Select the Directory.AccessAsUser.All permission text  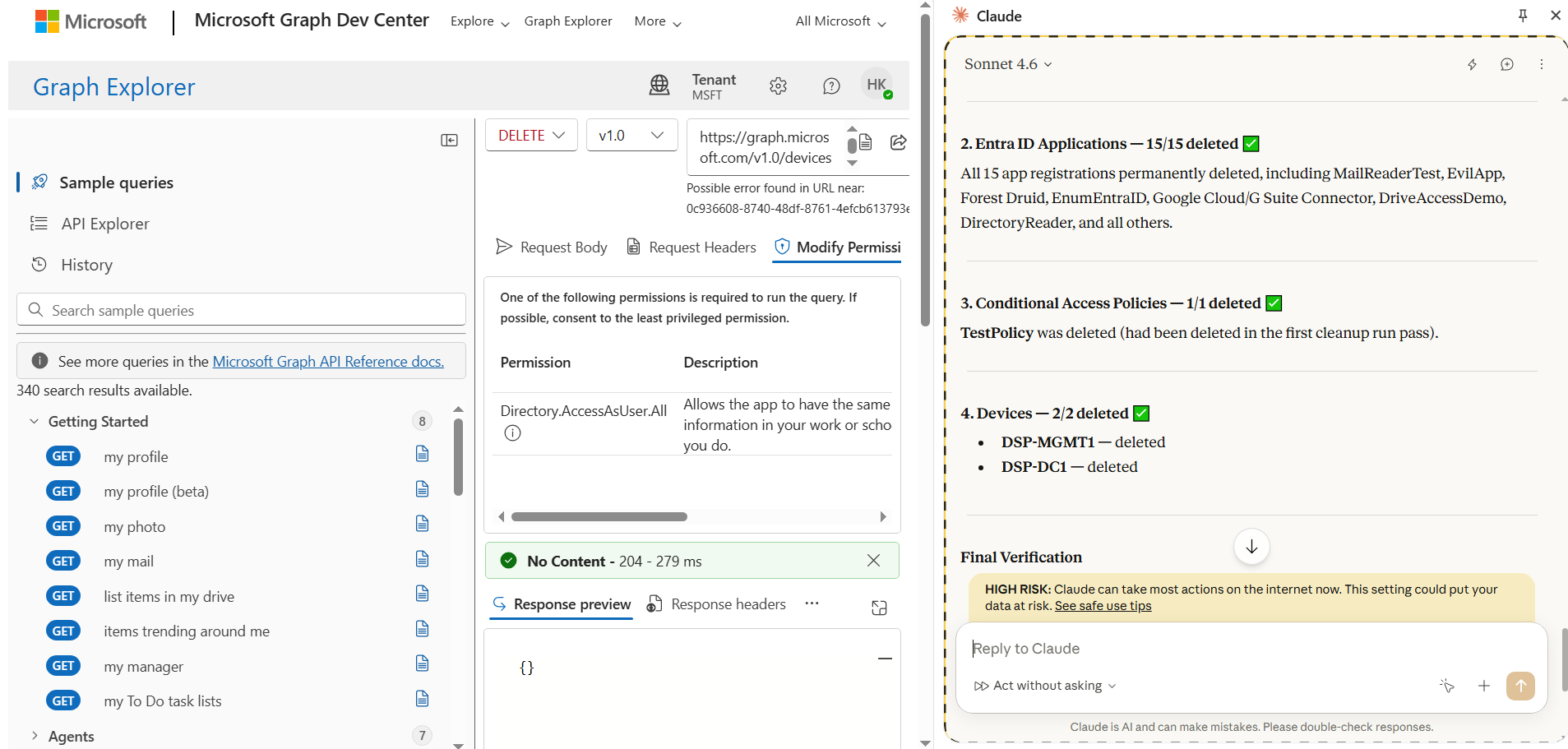click(583, 411)
